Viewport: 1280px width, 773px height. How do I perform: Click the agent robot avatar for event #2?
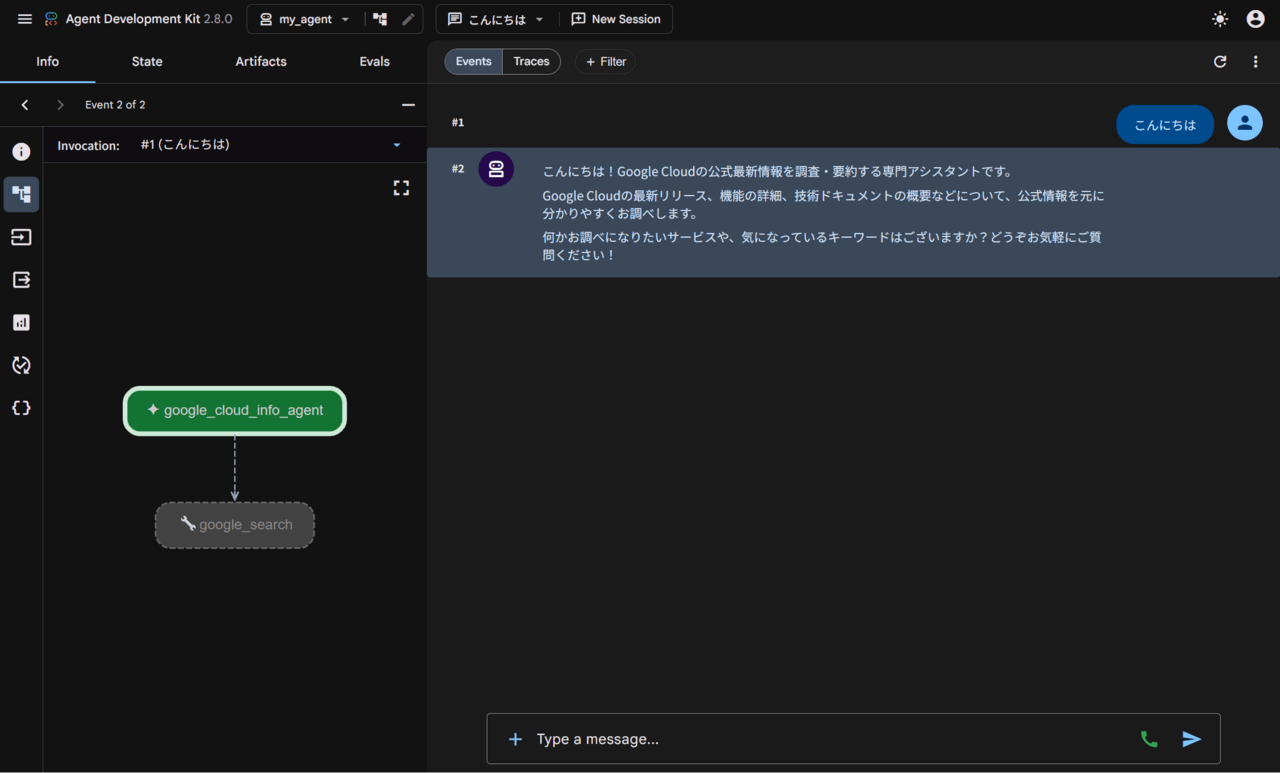[x=496, y=169]
